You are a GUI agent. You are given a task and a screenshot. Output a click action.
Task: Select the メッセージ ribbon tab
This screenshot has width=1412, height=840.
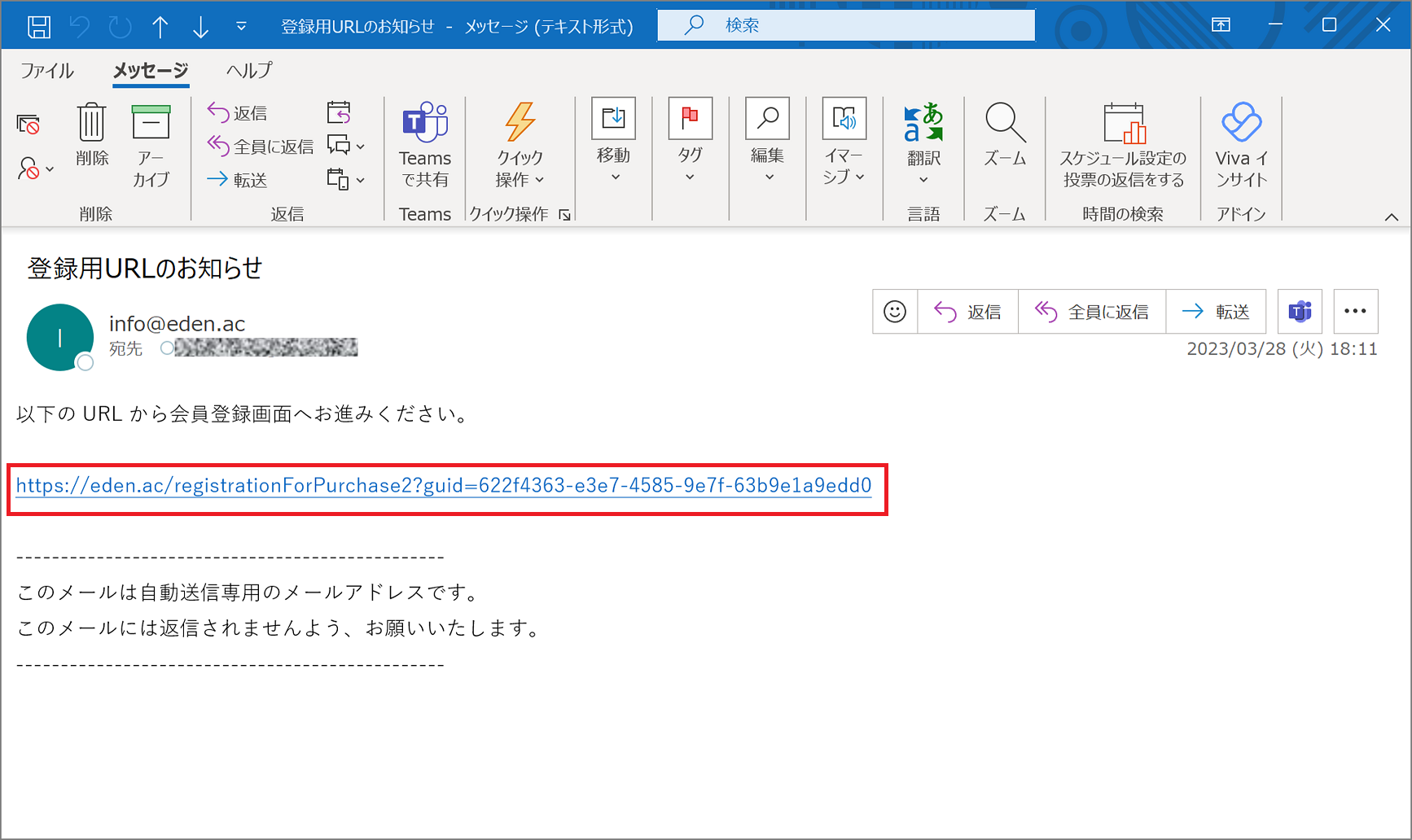(151, 71)
